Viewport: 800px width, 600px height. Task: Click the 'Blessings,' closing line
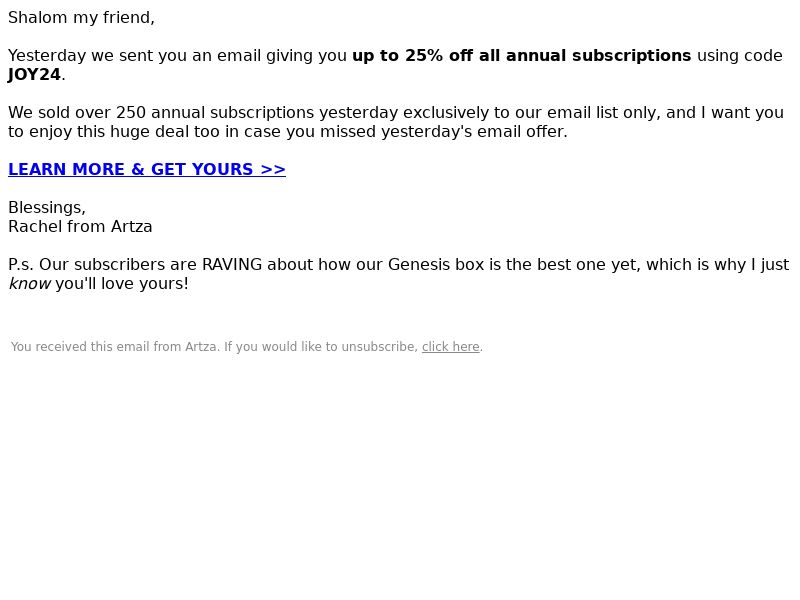coord(47,208)
